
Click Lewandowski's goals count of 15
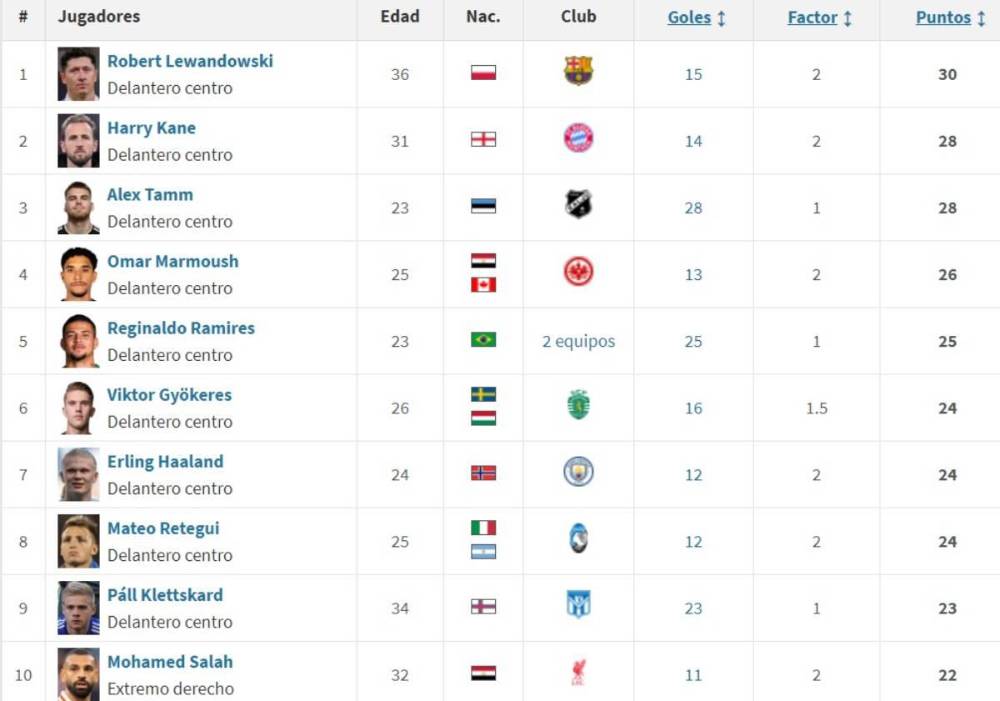point(693,74)
